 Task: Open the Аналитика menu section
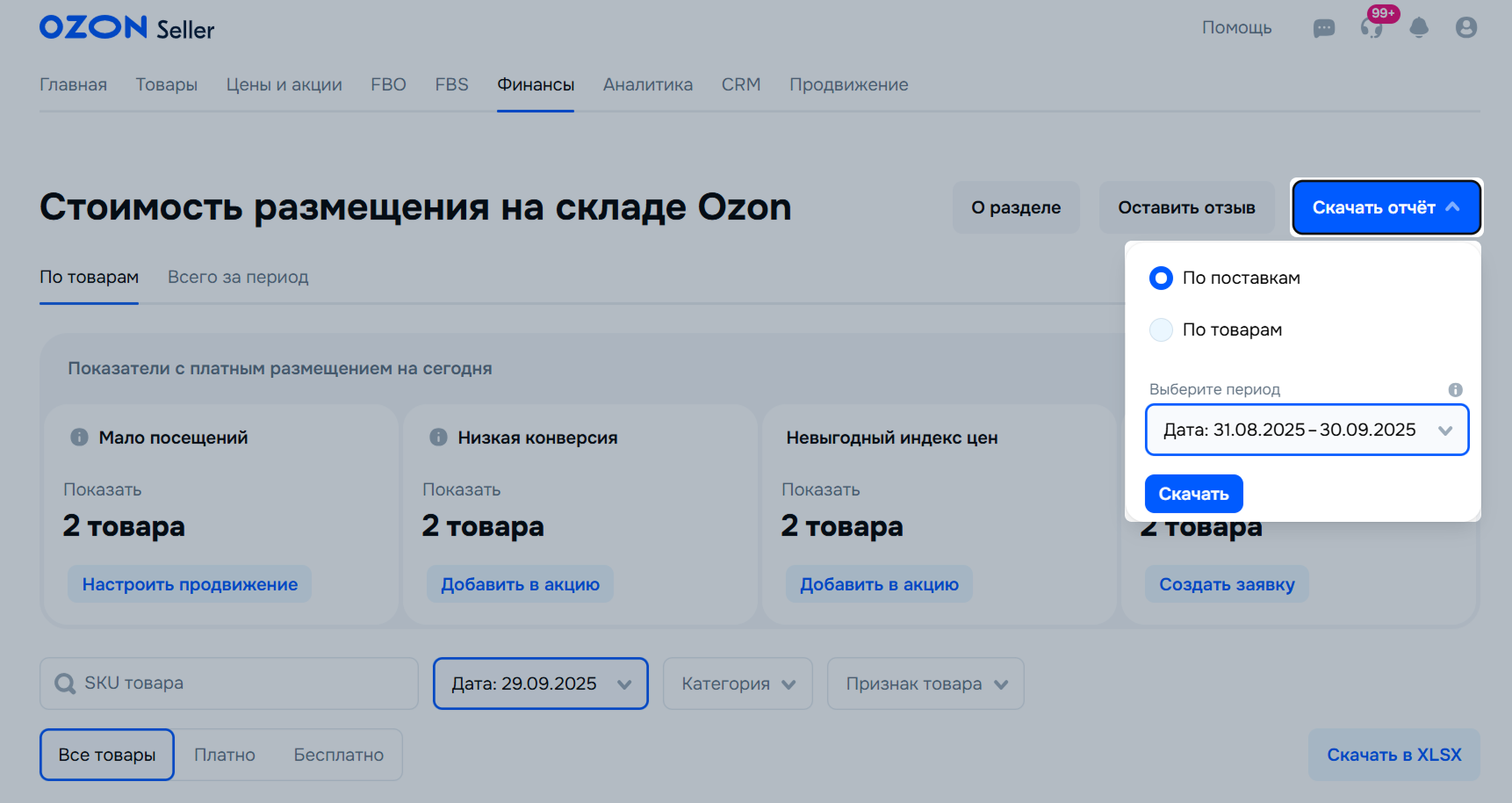pyautogui.click(x=647, y=85)
